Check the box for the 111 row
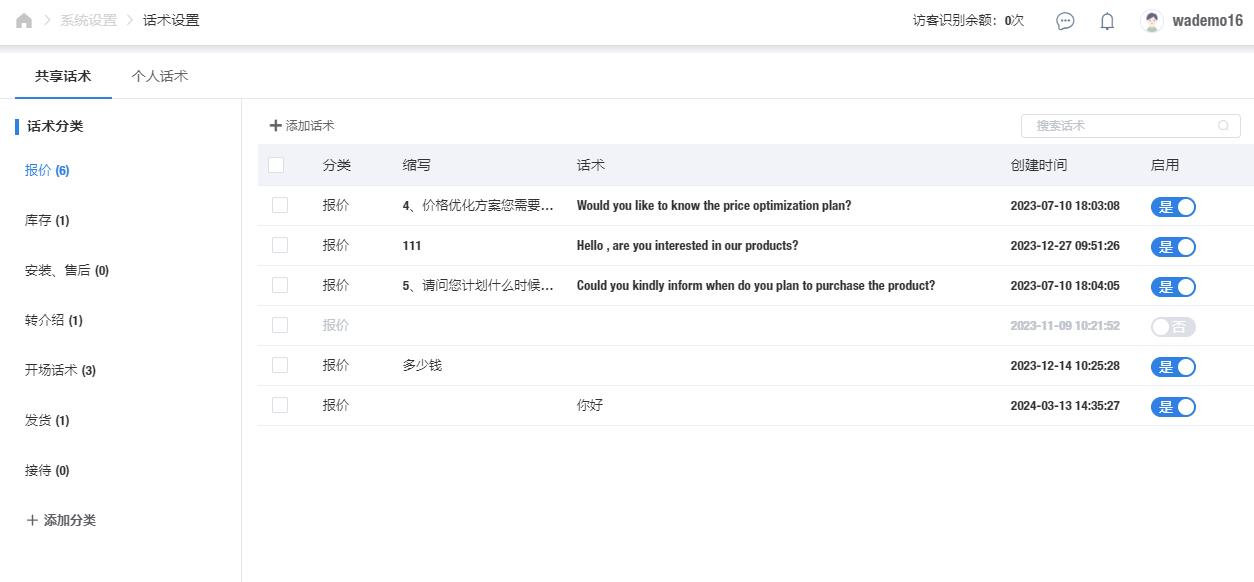 point(280,245)
